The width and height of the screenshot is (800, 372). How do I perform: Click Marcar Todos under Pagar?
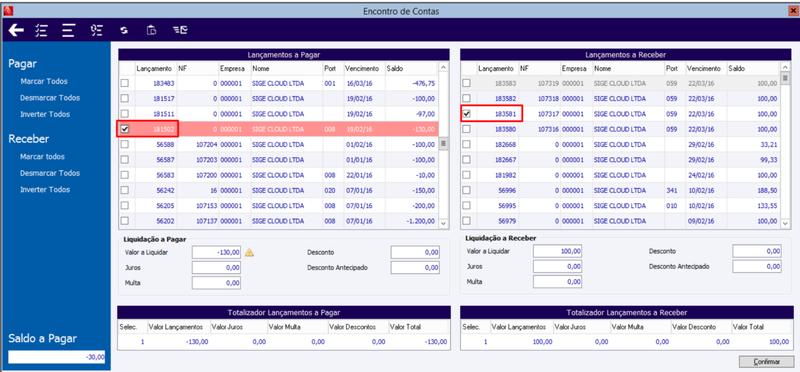coord(44,81)
